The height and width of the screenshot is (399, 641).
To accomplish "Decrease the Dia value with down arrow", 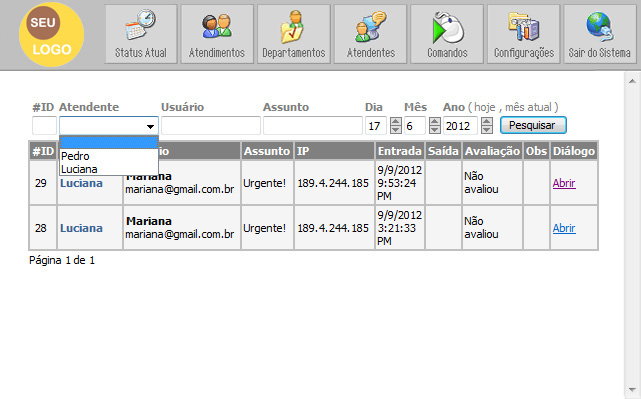I will (x=396, y=130).
